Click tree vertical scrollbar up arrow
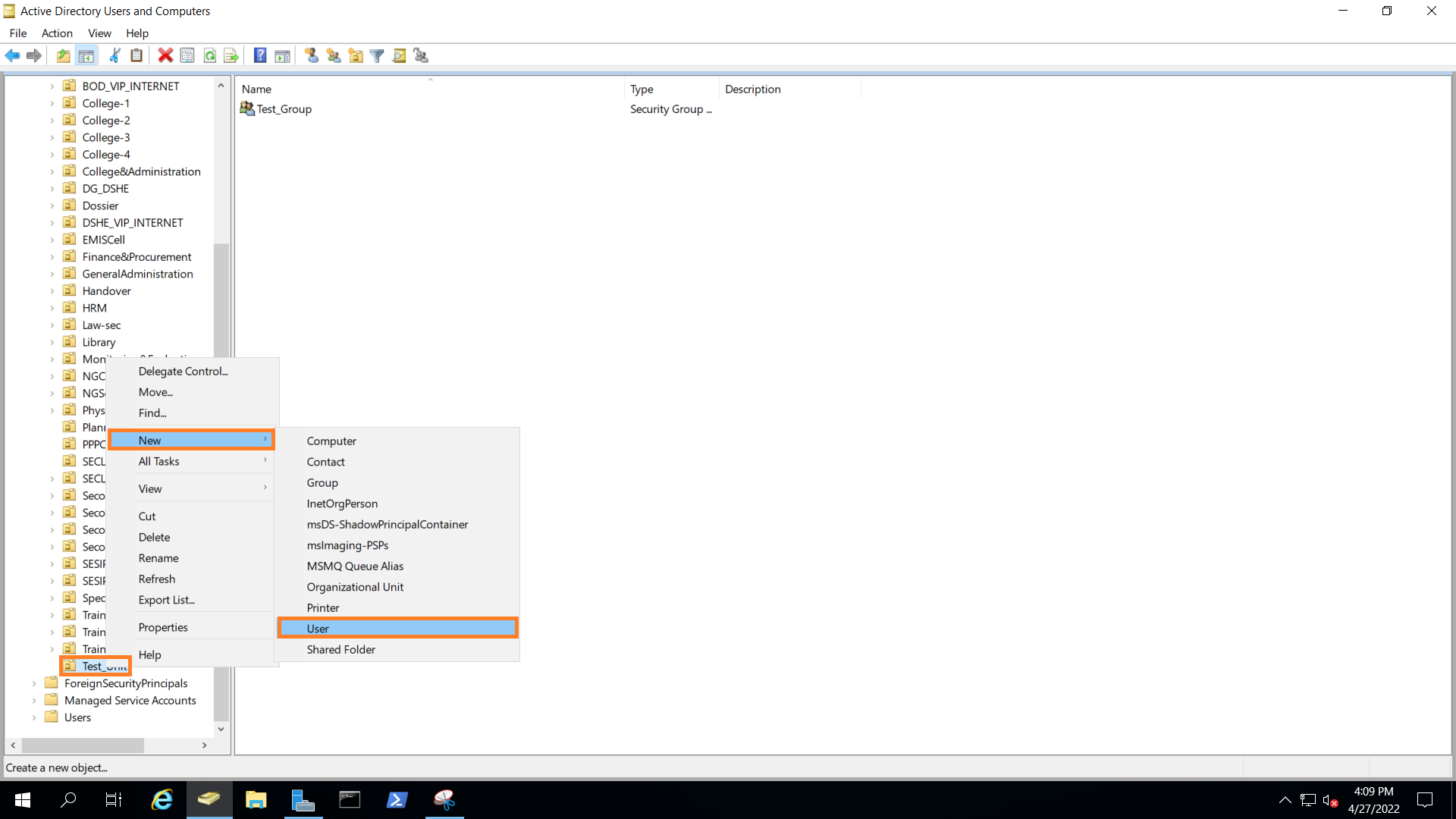 [x=221, y=85]
